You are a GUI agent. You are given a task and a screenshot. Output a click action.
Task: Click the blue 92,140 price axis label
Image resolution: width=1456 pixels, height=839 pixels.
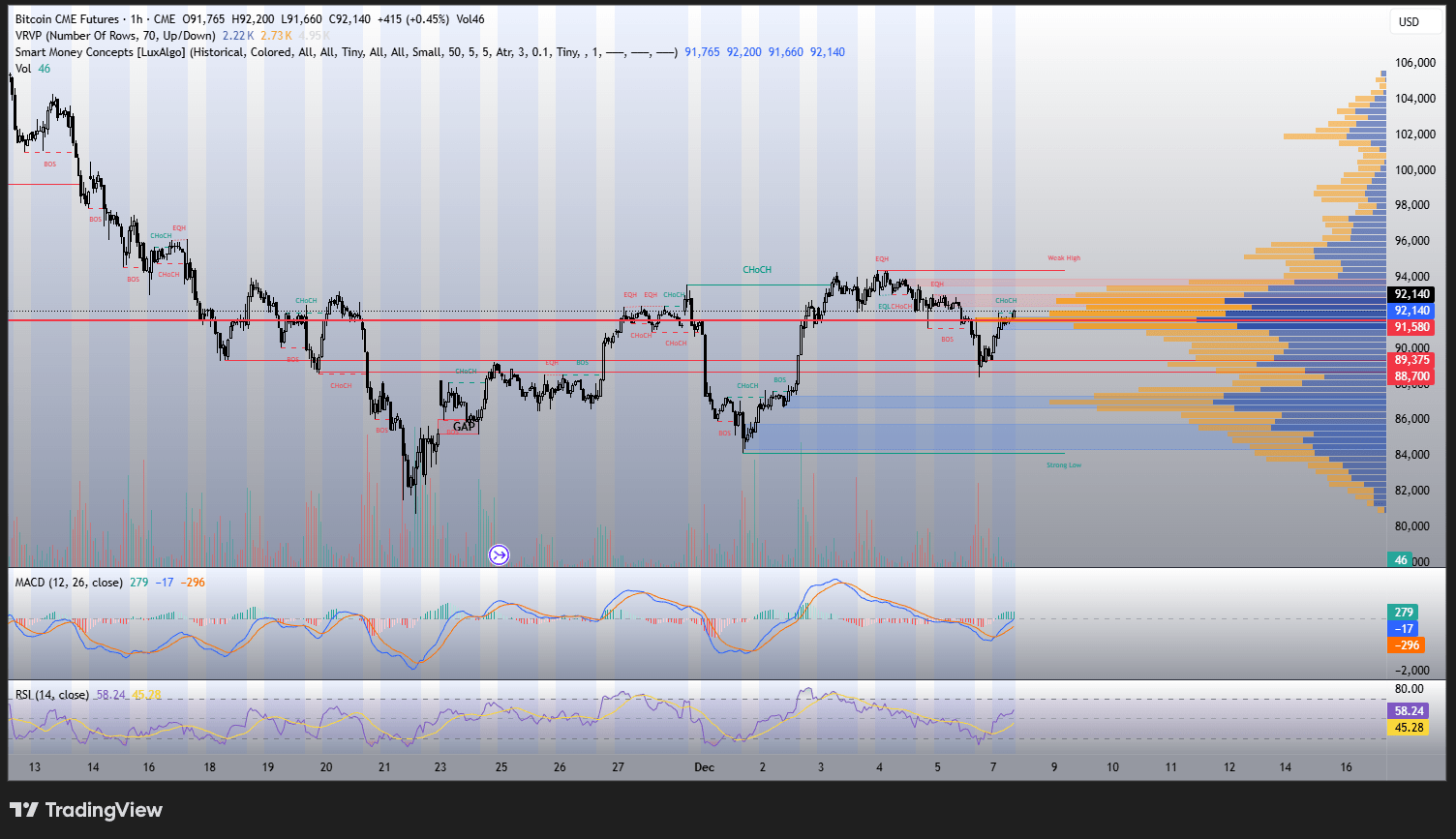point(1411,311)
